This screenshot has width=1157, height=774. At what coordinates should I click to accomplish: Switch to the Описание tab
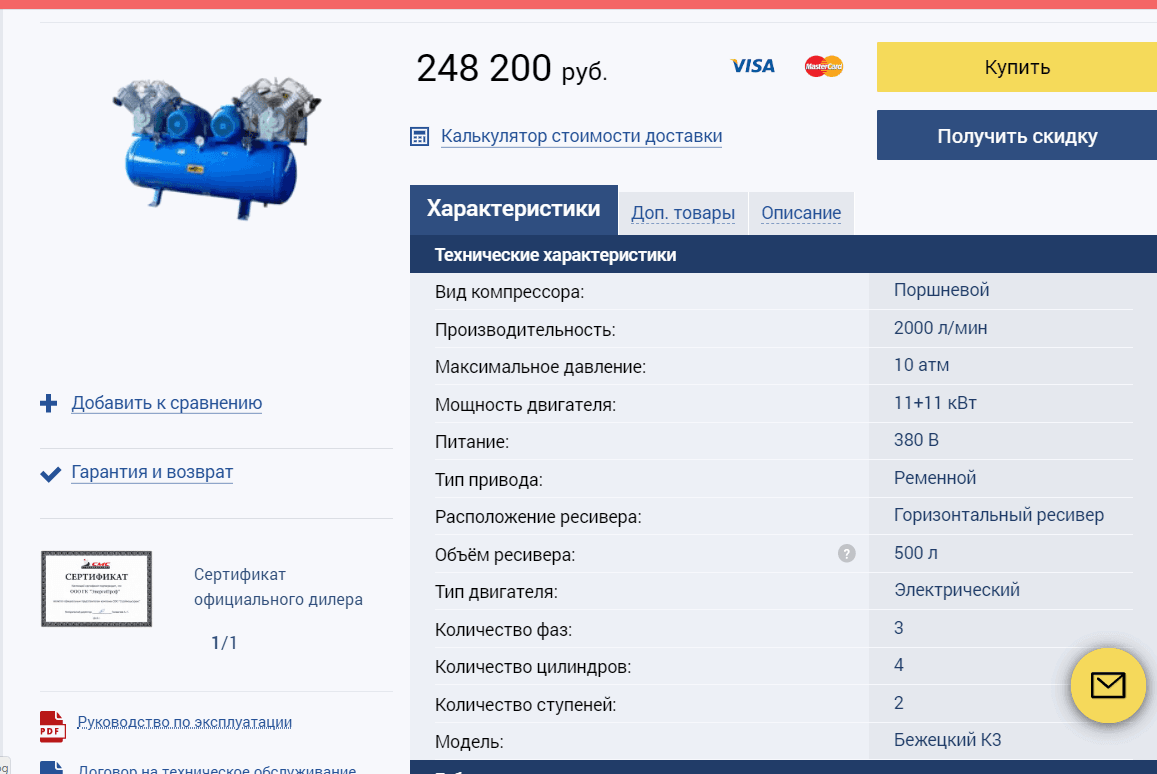[x=801, y=213]
